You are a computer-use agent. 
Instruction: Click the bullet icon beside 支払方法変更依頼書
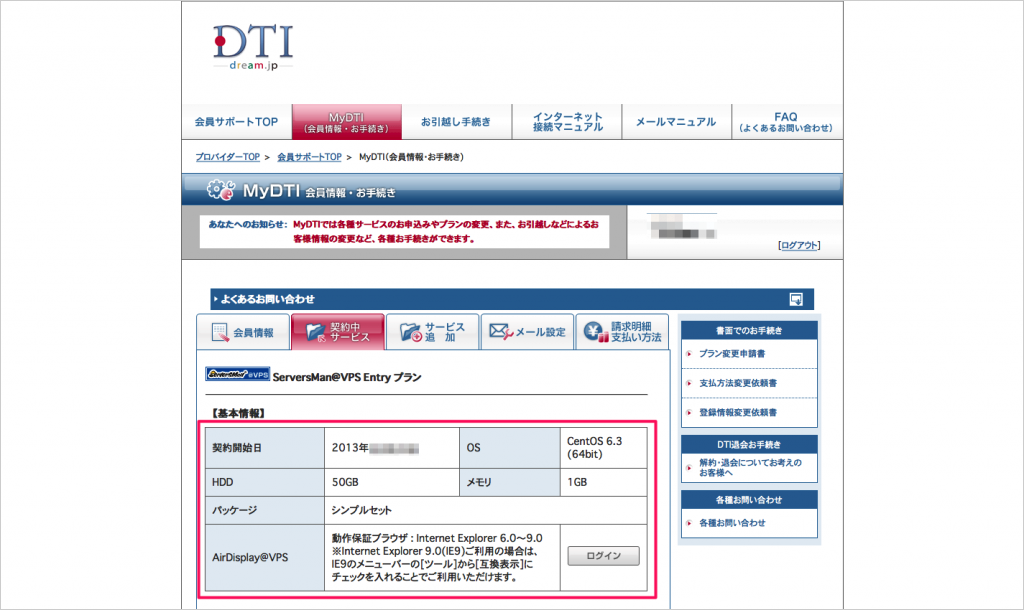(x=689, y=383)
